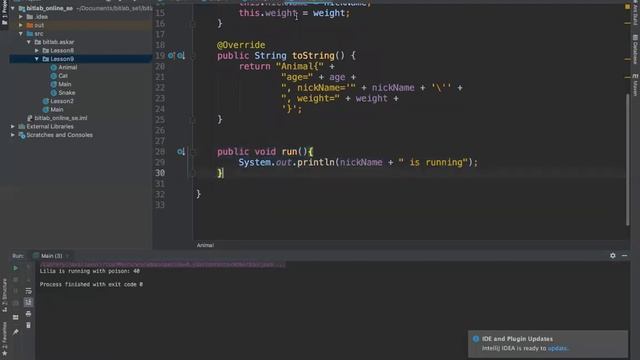Open Run panel settings gear
The image size is (640, 360).
coord(613,256)
